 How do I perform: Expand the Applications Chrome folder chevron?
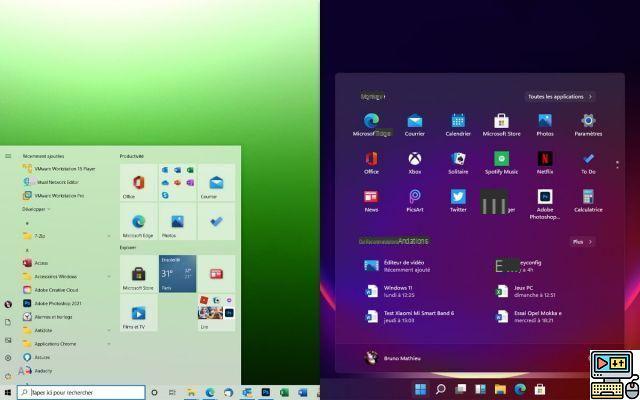coord(109,344)
